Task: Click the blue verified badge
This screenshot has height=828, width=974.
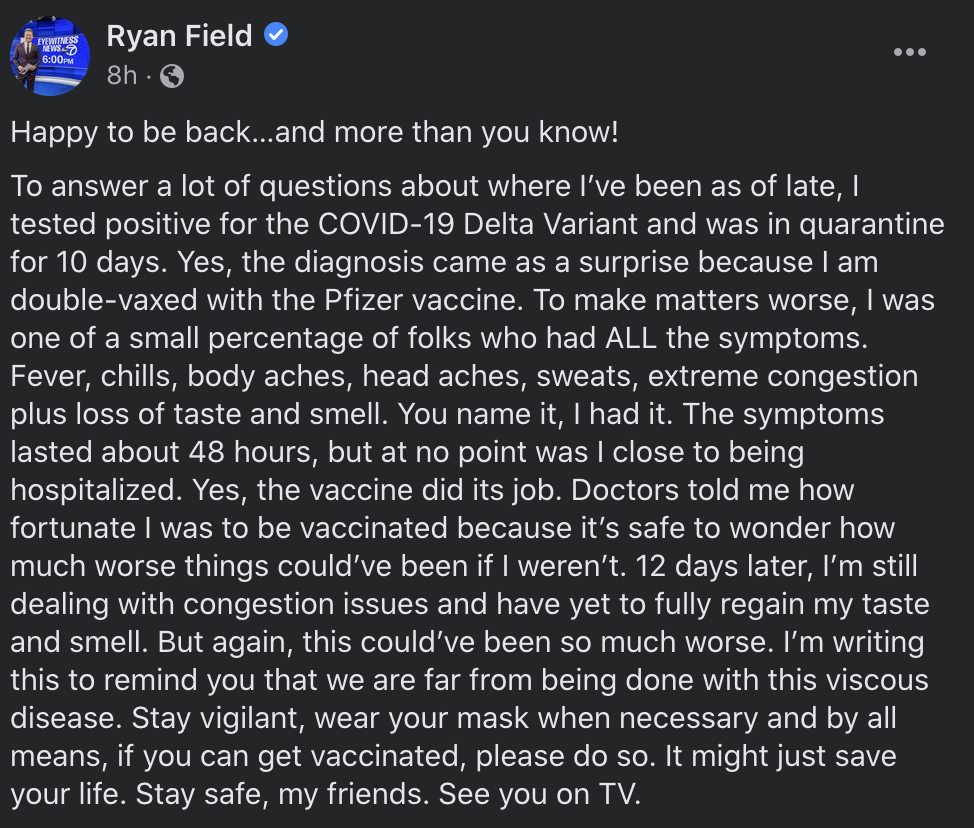Action: pos(276,35)
